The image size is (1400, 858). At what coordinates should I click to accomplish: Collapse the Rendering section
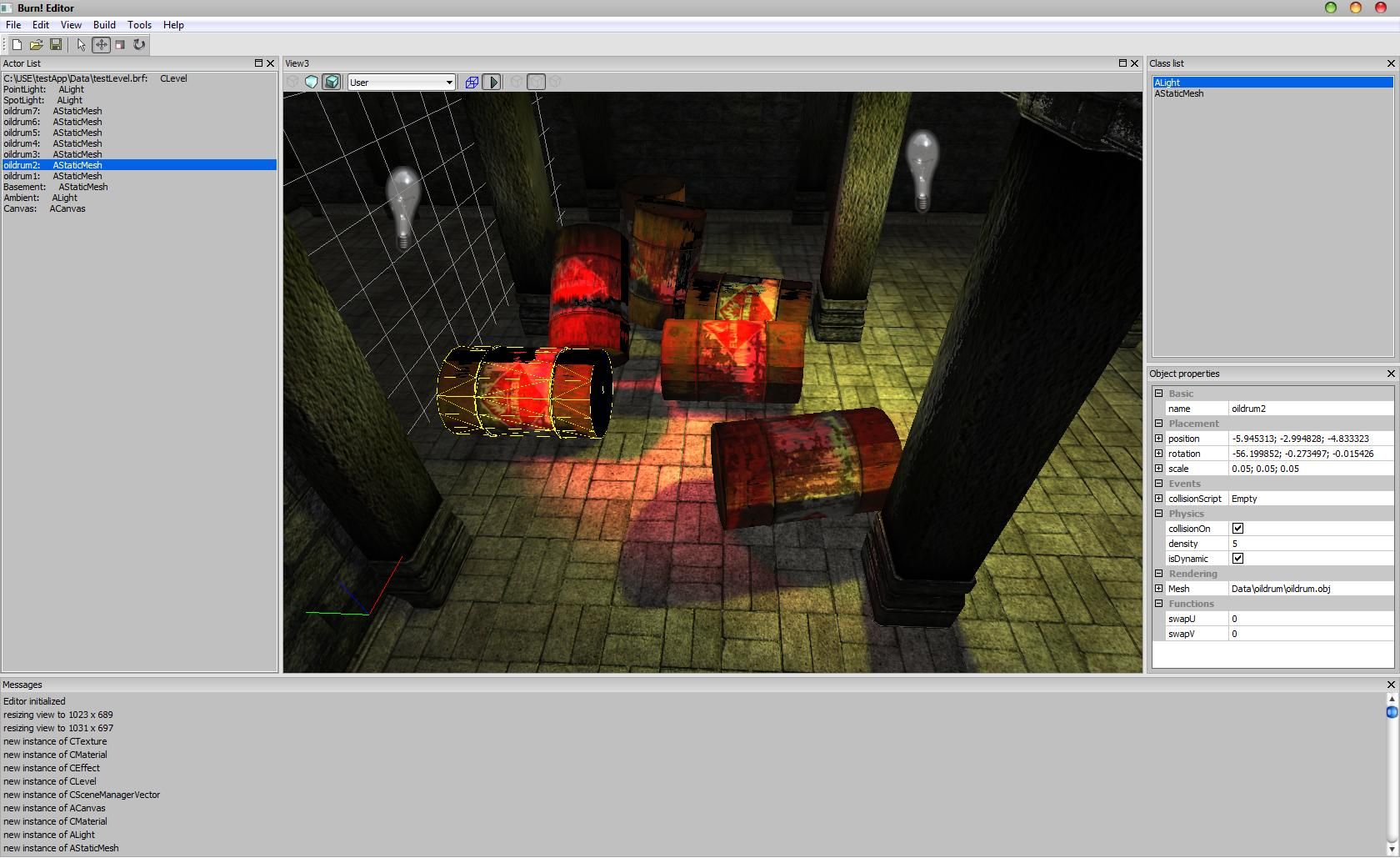coord(1159,574)
